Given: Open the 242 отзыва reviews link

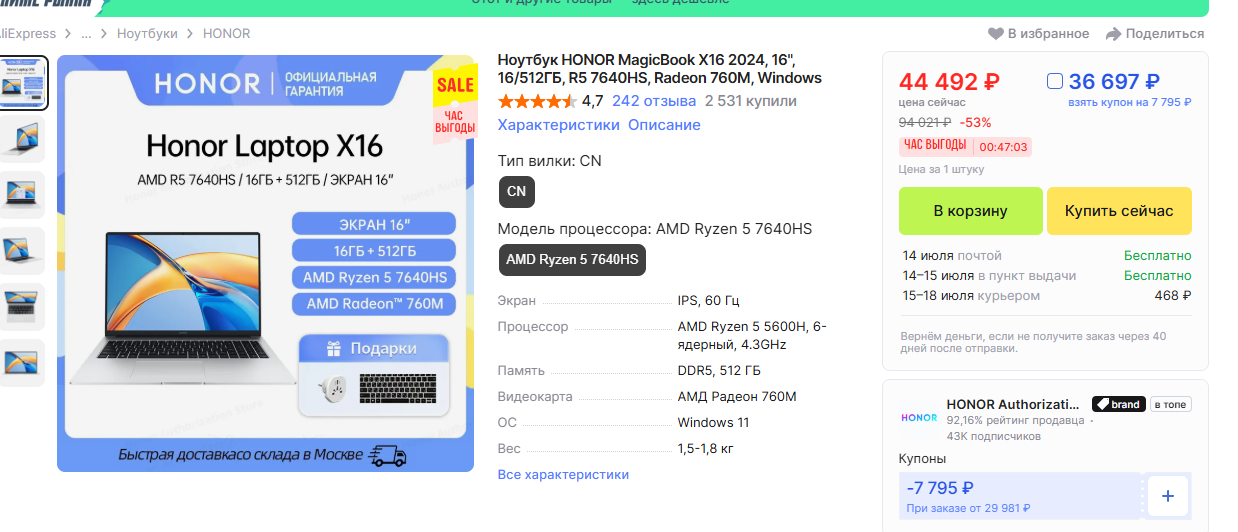Looking at the screenshot, I should click(x=654, y=101).
